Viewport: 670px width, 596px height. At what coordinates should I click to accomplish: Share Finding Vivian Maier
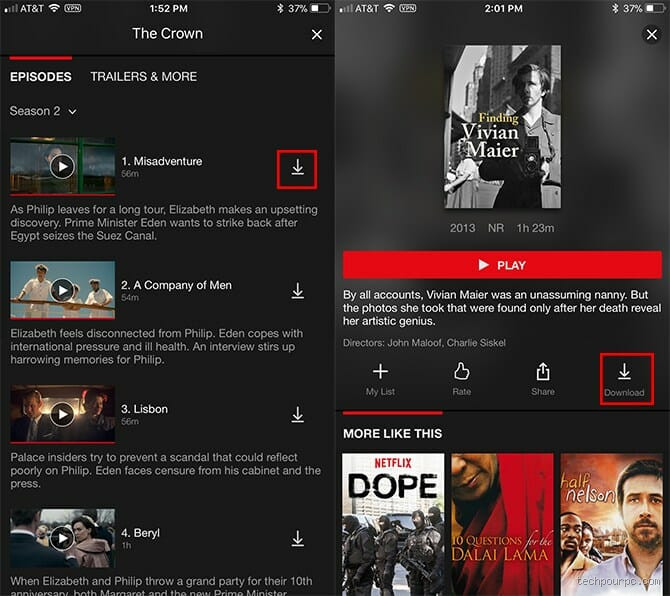[543, 379]
